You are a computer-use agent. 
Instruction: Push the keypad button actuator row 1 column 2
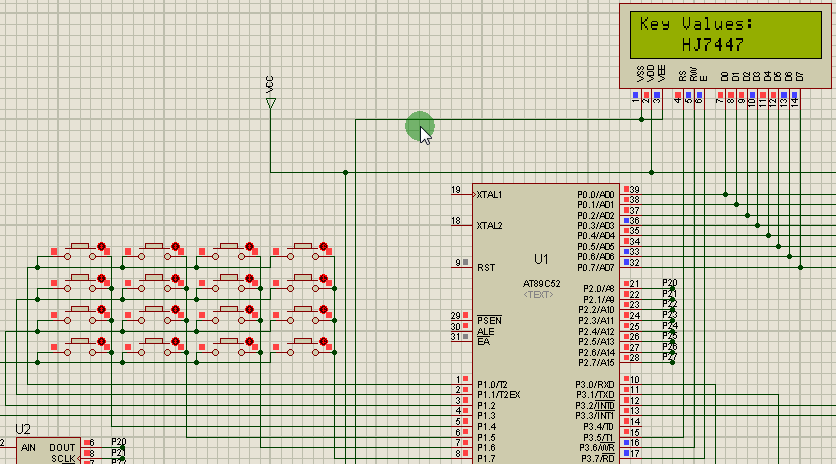(154, 246)
